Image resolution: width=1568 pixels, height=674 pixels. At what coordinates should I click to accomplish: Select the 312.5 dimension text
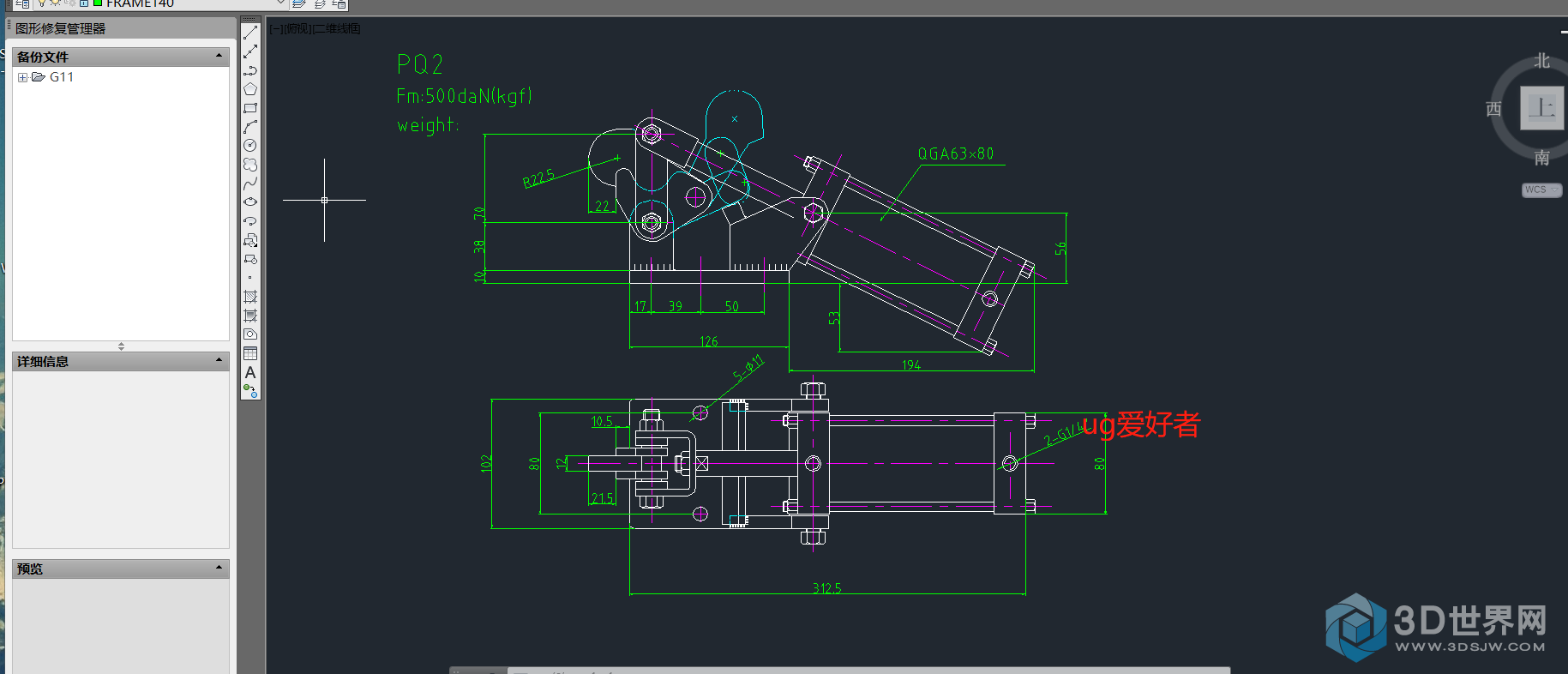(827, 588)
